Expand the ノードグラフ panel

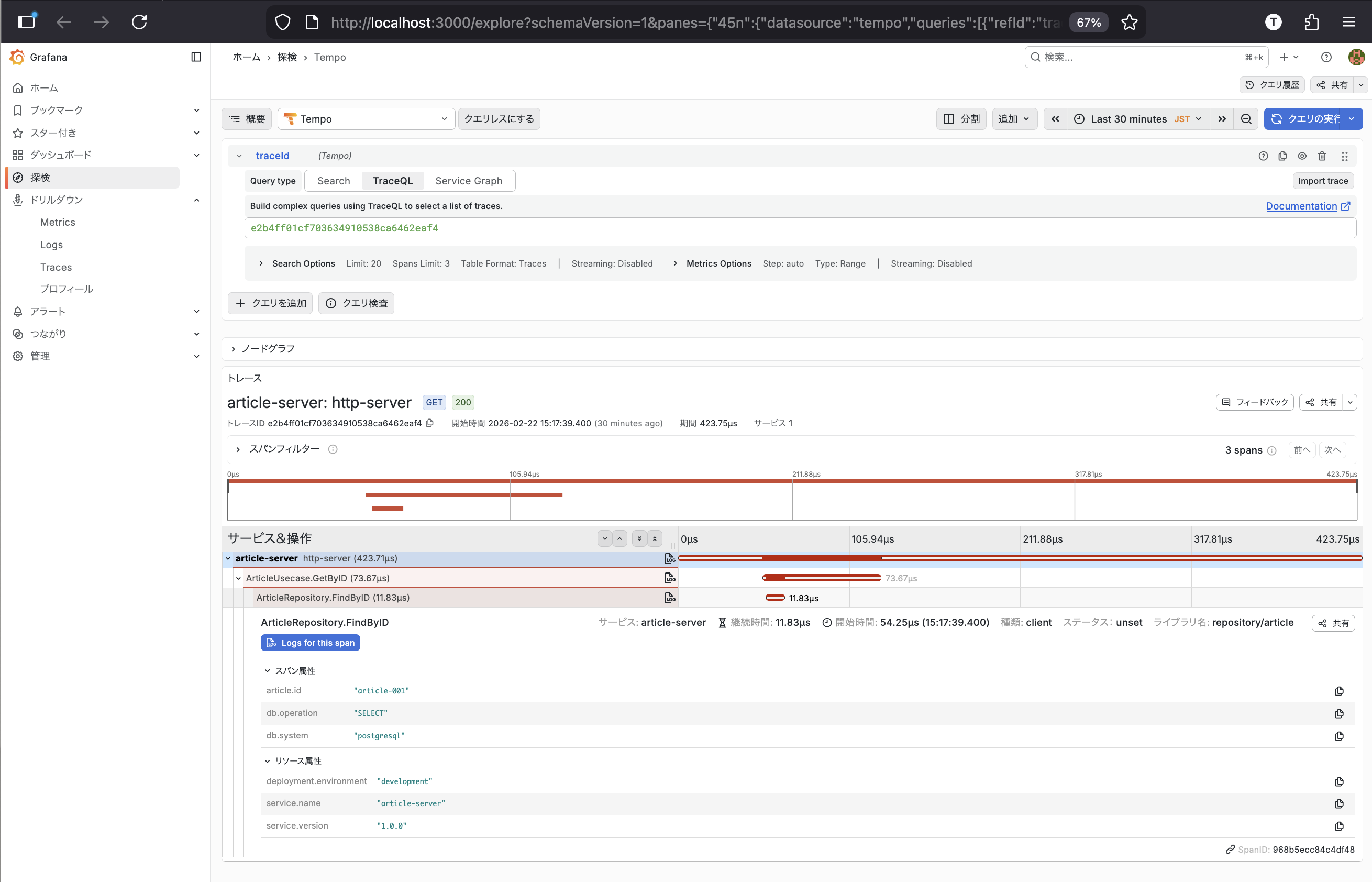click(x=268, y=349)
